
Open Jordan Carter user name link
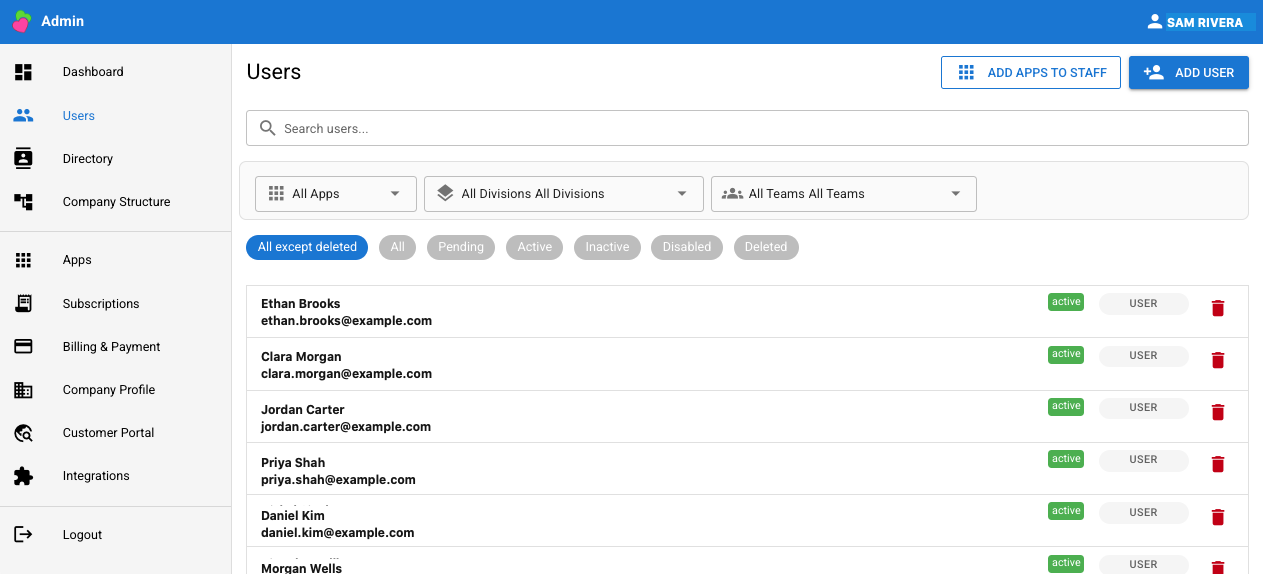pyautogui.click(x=303, y=410)
